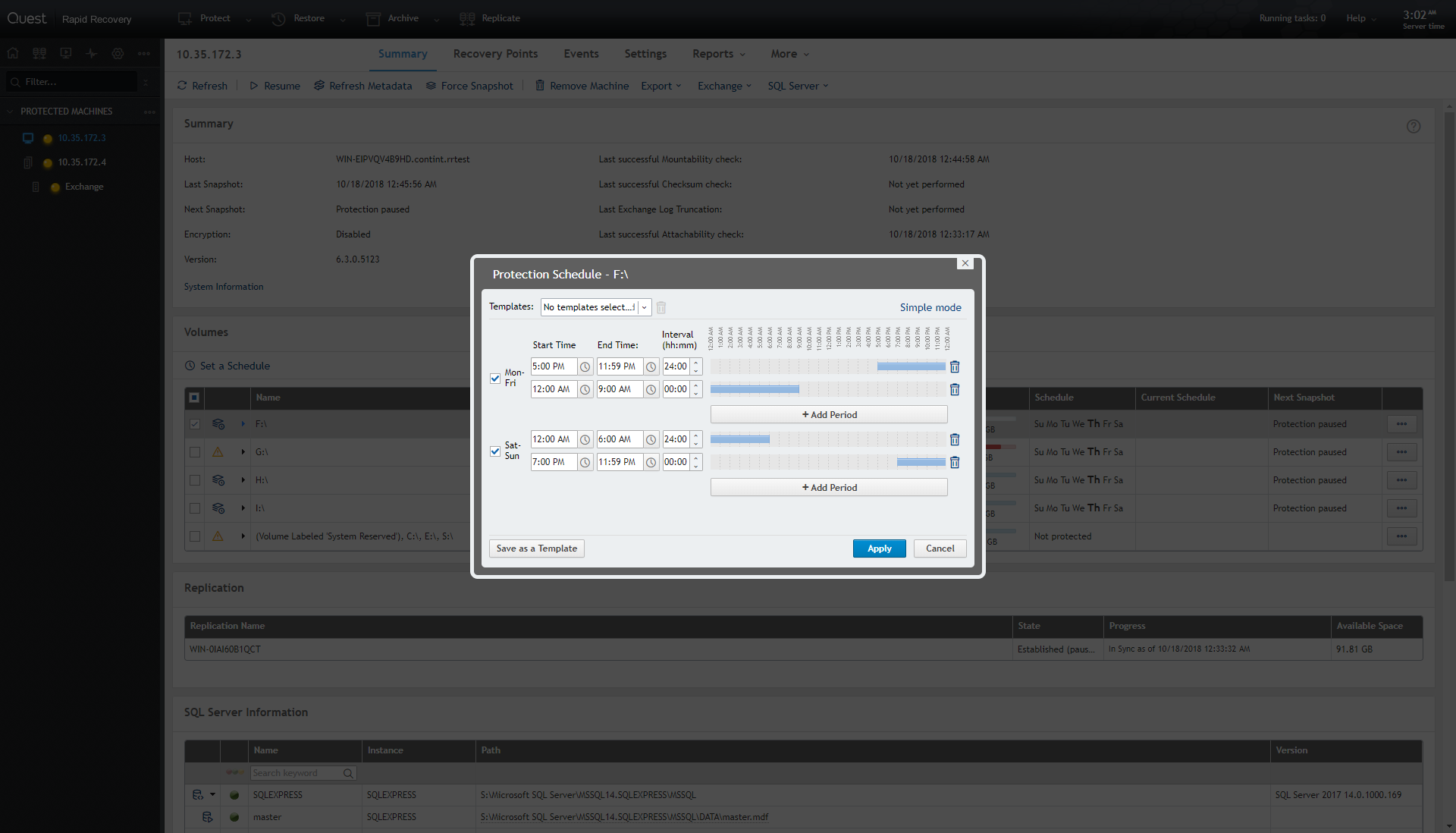
Task: Delete the 7:00 PM Sat-Sun period
Action: pos(955,463)
